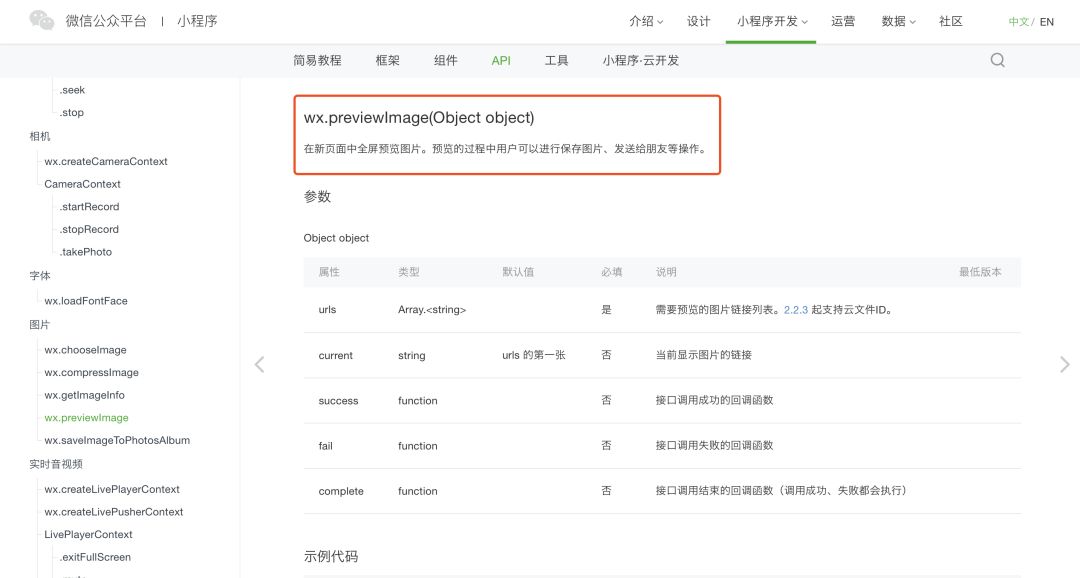Click the current property cell

[335, 355]
